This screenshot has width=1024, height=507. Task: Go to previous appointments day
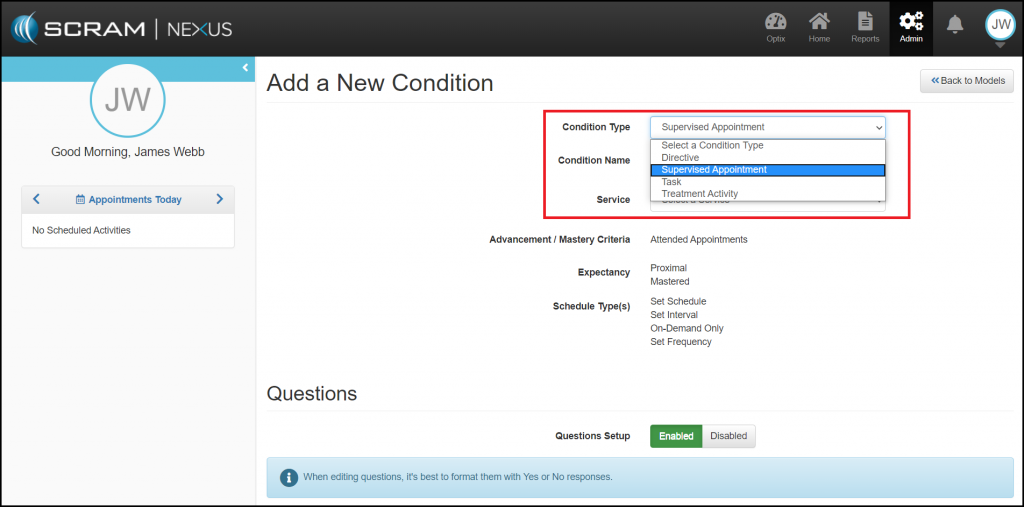pyautogui.click(x=37, y=199)
